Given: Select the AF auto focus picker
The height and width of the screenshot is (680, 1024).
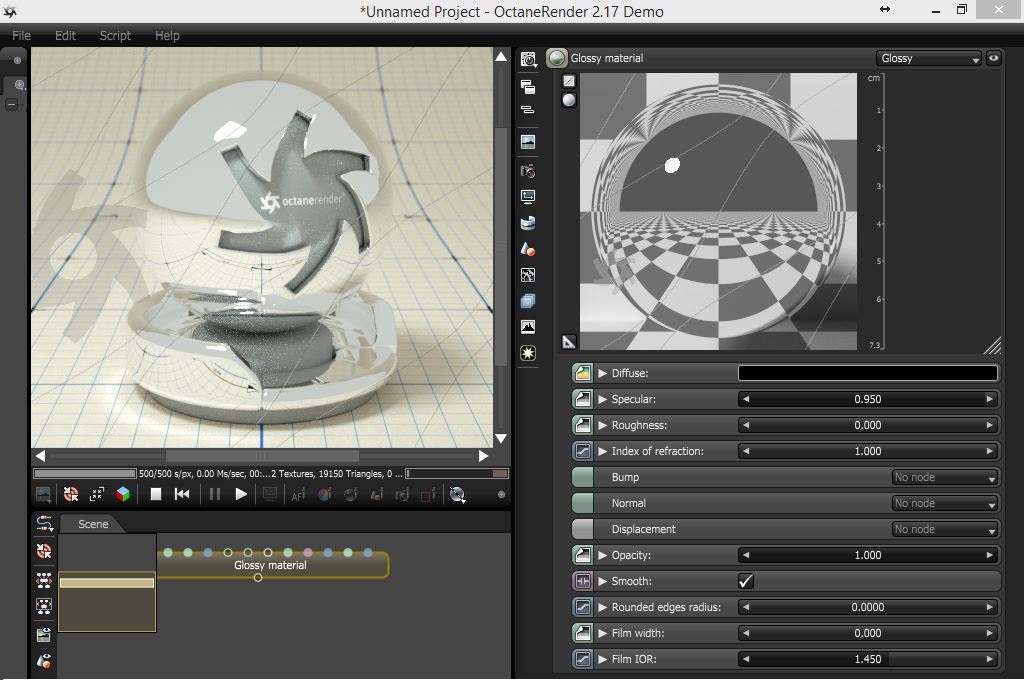Looking at the screenshot, I should (298, 495).
